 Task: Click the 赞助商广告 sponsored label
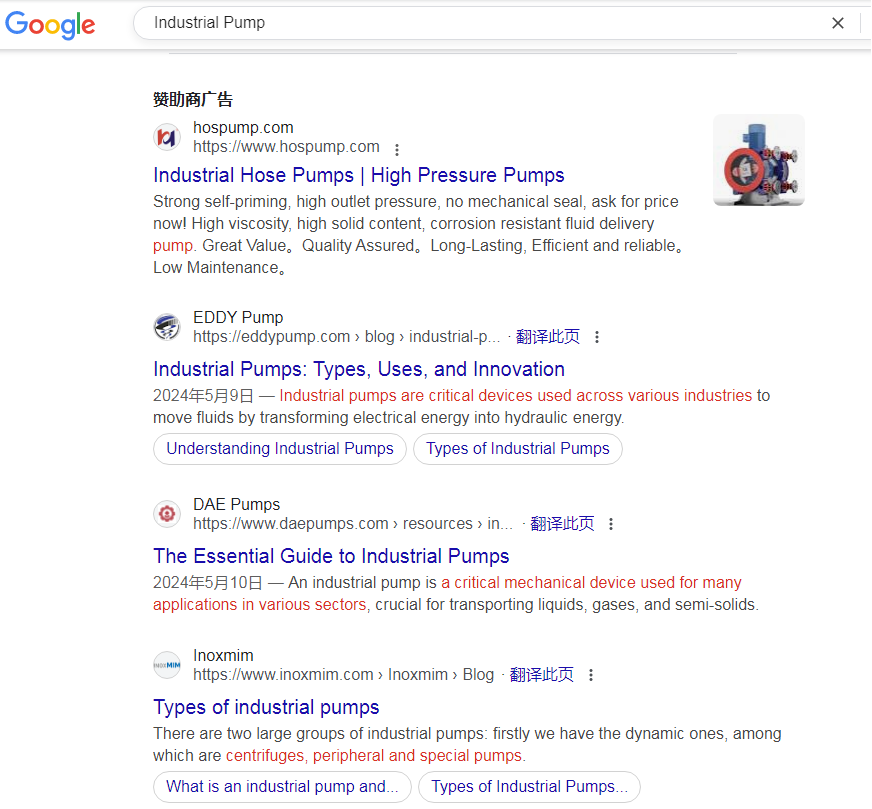point(192,100)
